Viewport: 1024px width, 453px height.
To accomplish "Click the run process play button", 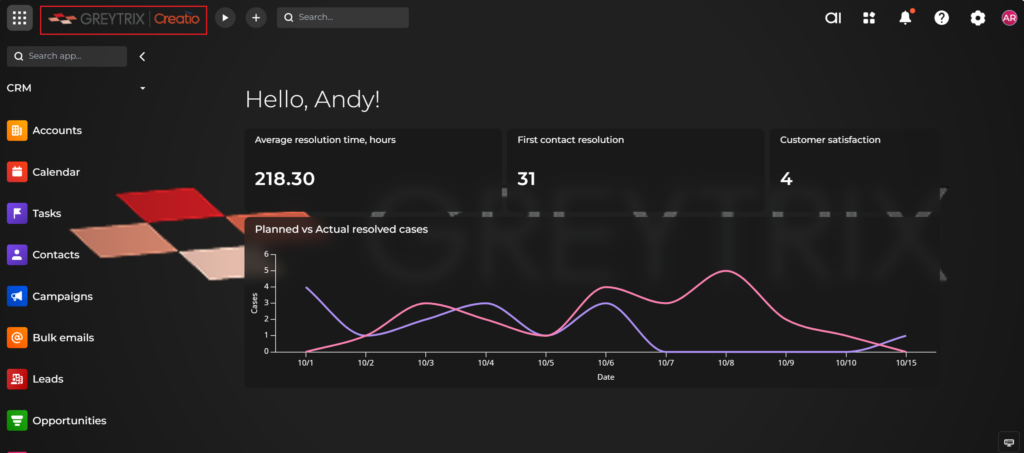I will pyautogui.click(x=225, y=18).
